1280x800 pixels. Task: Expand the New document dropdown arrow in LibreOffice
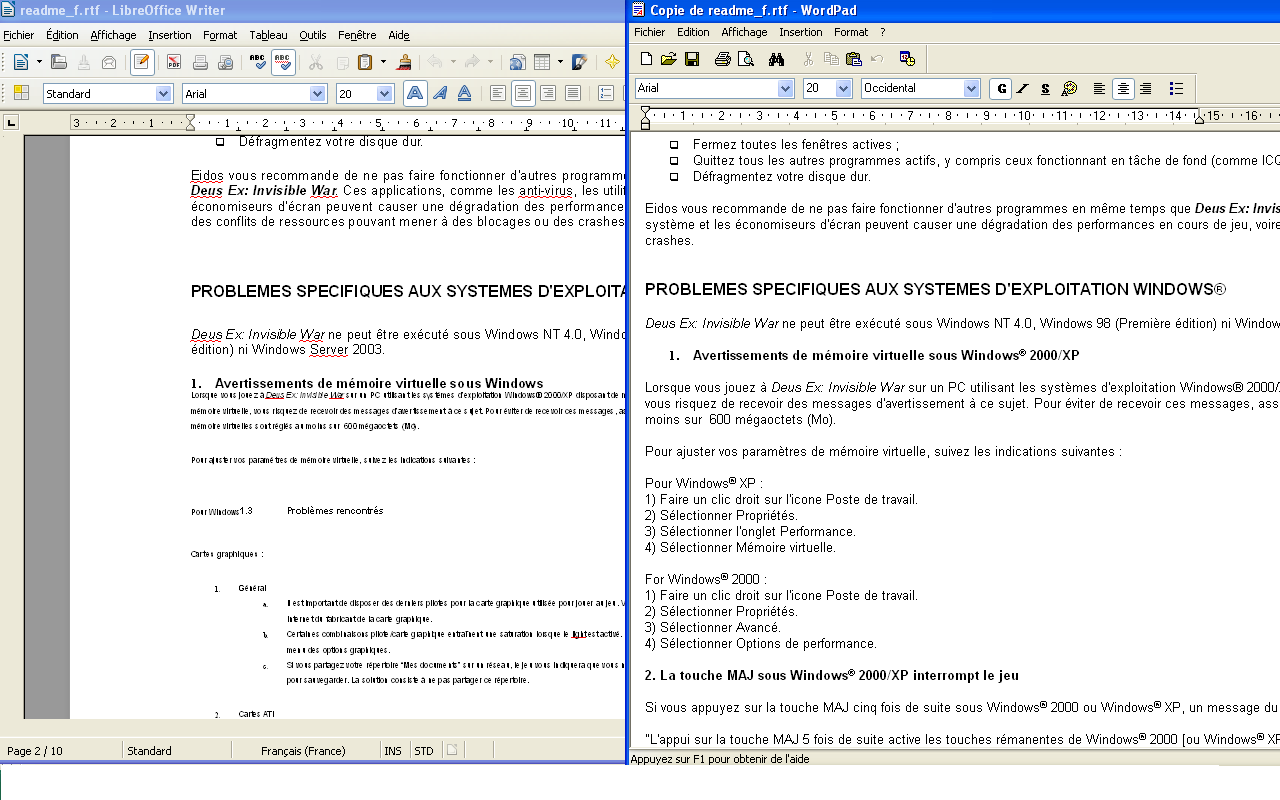[39, 62]
